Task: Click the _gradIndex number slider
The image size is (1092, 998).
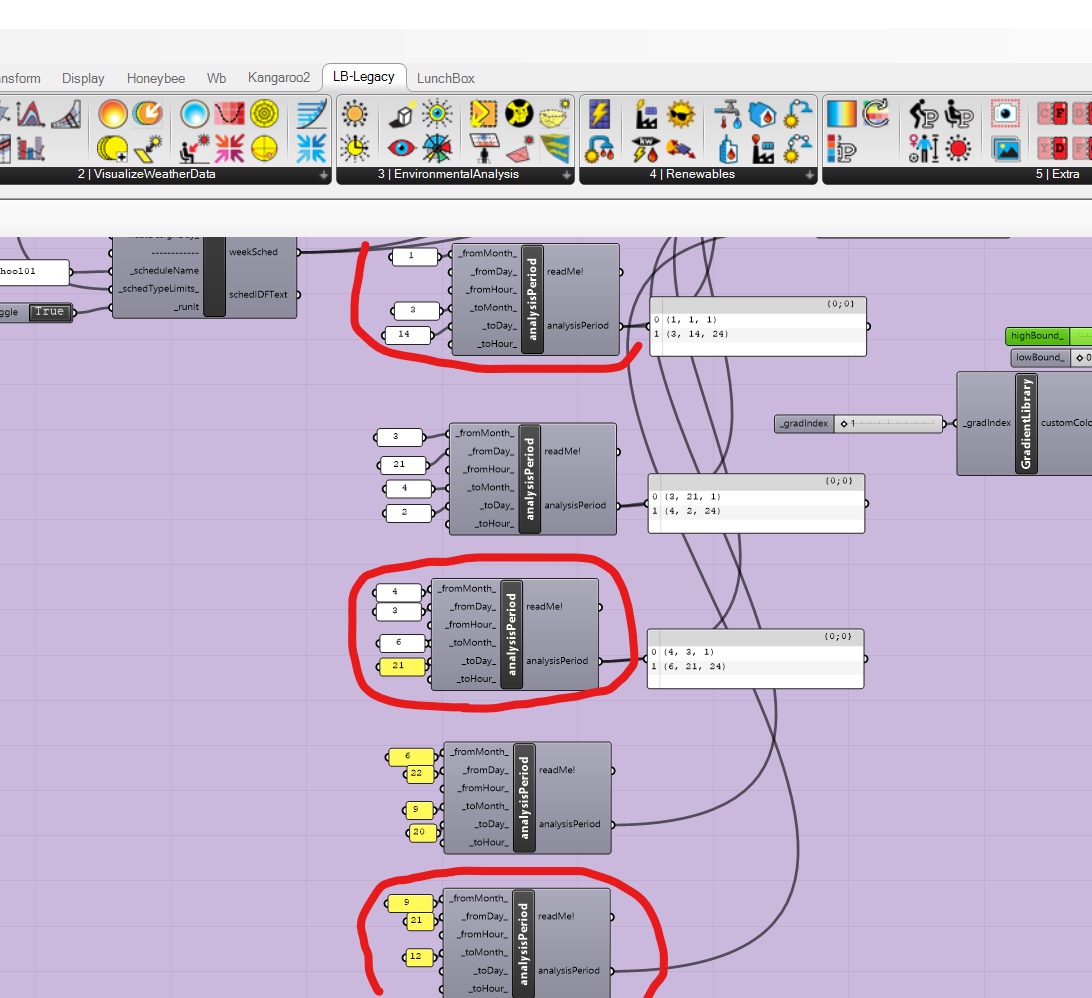Action: 859,423
